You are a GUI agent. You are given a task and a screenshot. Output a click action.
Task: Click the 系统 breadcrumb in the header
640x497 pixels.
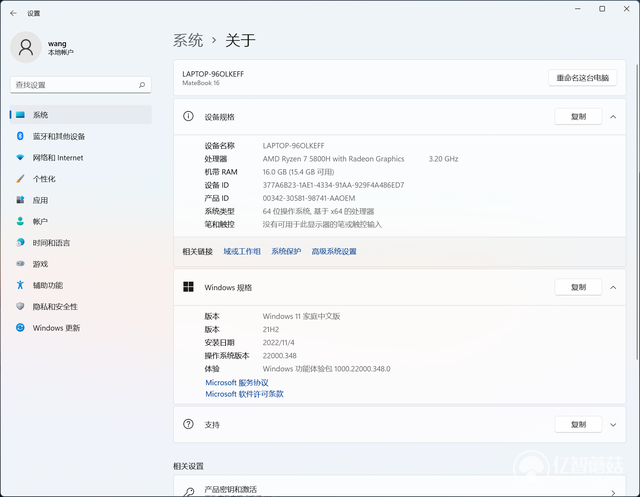point(188,40)
